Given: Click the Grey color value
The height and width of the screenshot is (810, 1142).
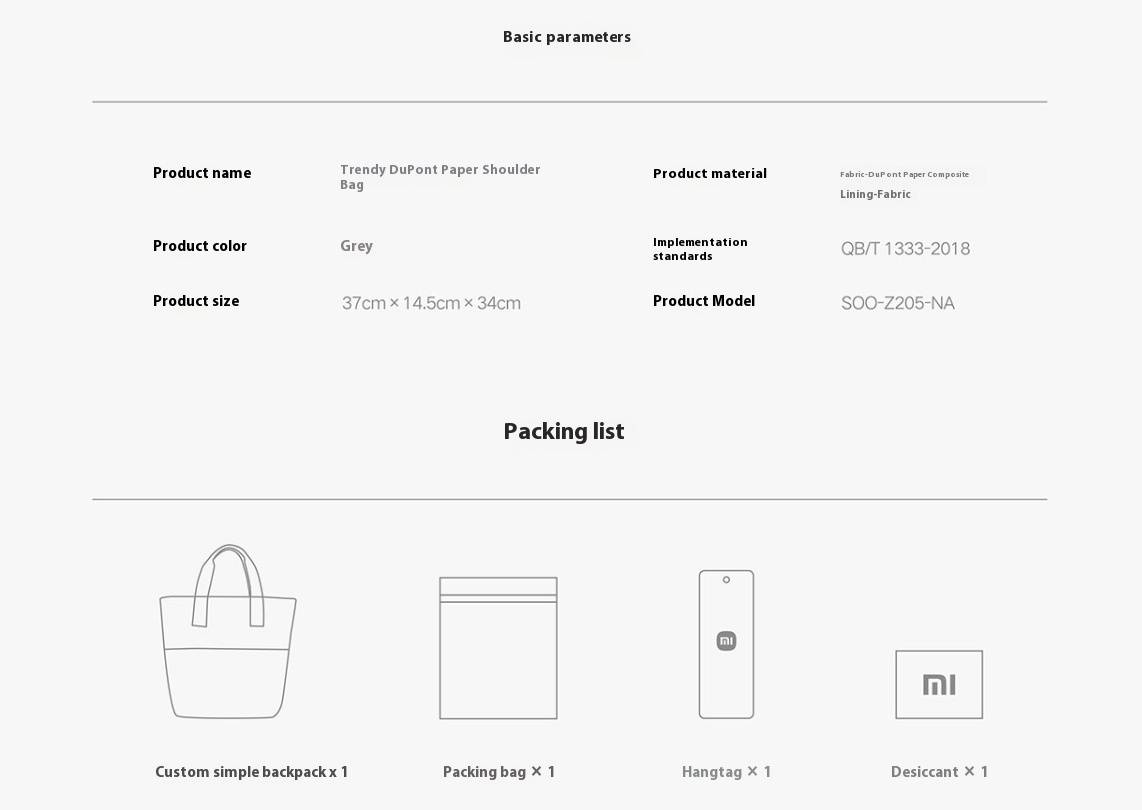Looking at the screenshot, I should [356, 246].
